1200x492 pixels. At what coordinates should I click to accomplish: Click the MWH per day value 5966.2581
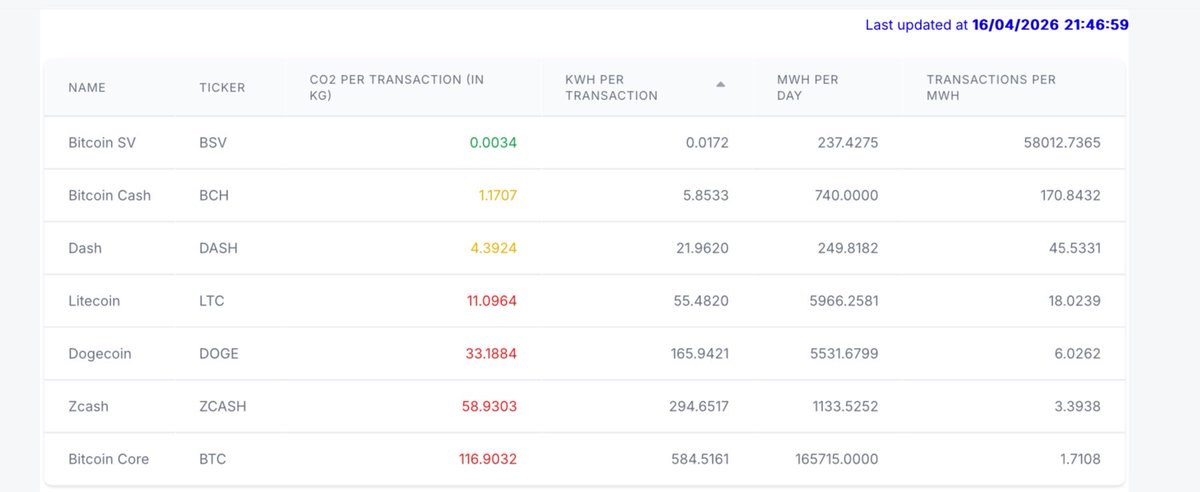844,301
